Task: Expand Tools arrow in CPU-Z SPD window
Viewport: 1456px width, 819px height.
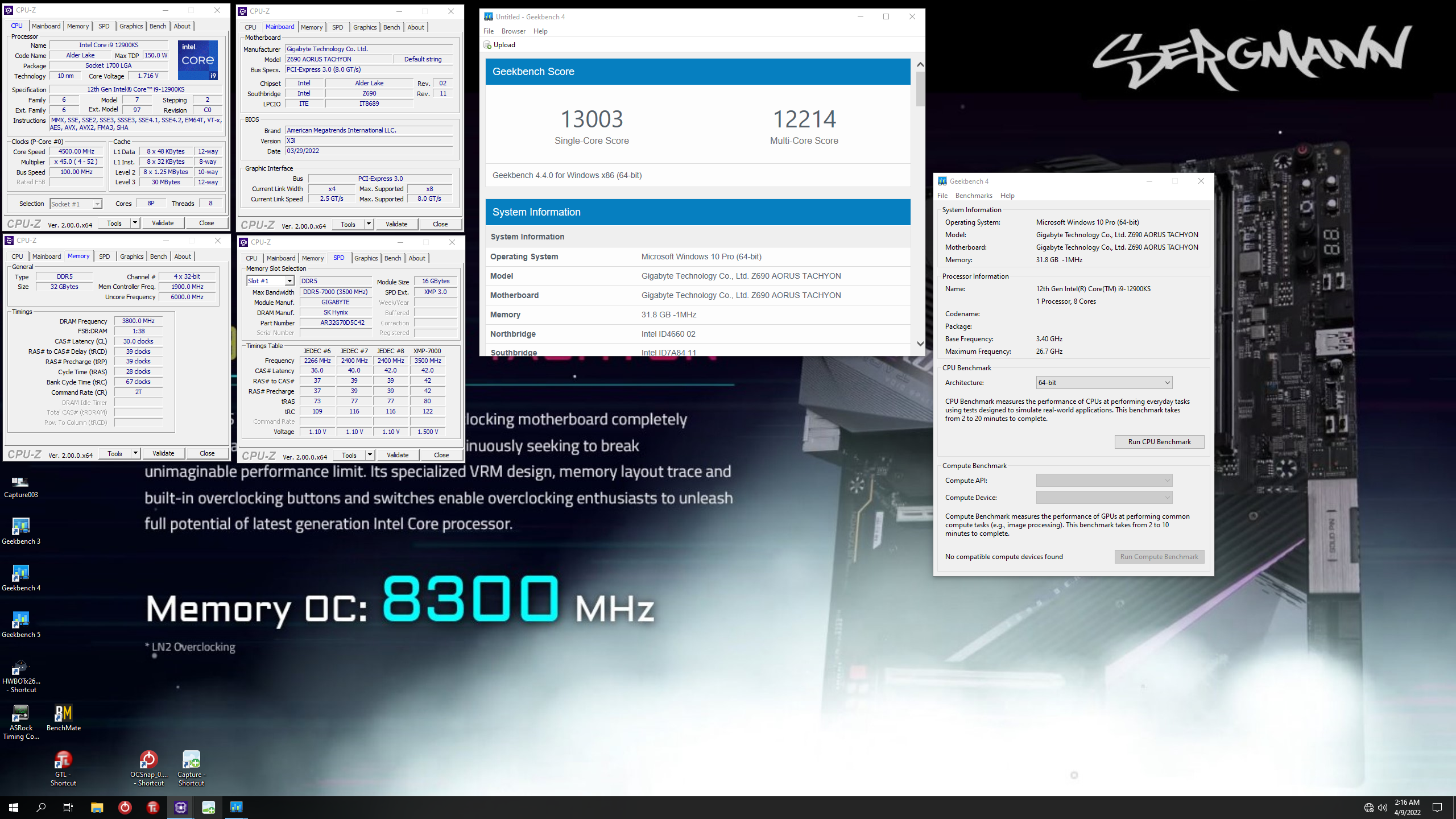Action: [370, 455]
